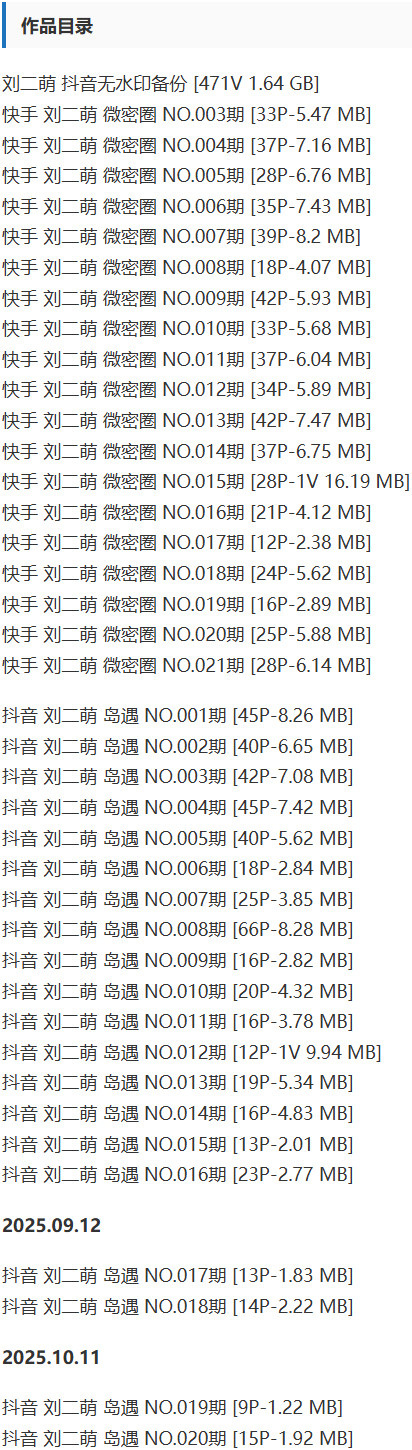This screenshot has width=412, height=1450.
Task: Click 抖音 岛遇 NO.016期 entry
Action: click(177, 1174)
